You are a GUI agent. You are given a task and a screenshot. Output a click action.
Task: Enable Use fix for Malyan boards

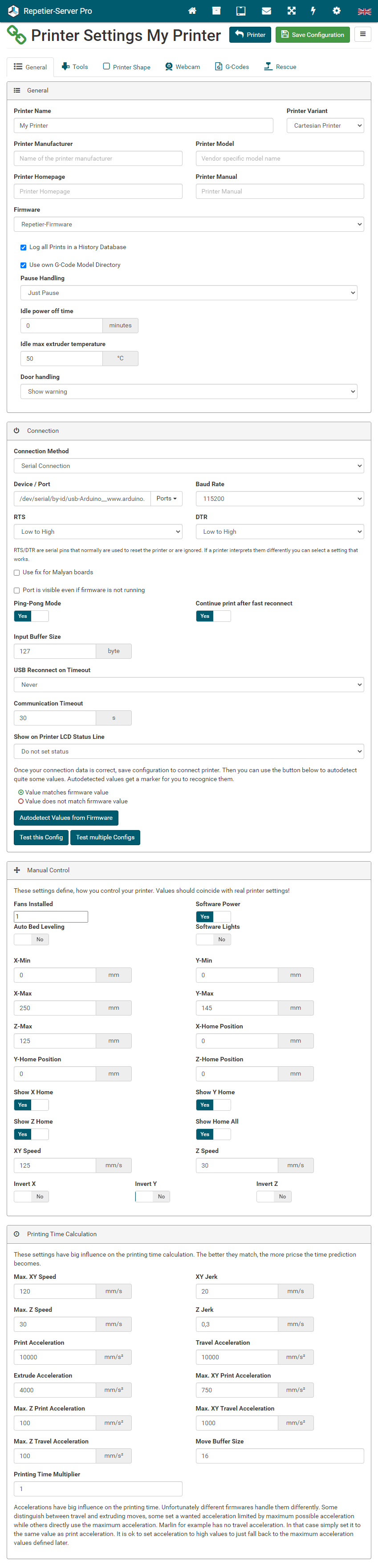(17, 573)
